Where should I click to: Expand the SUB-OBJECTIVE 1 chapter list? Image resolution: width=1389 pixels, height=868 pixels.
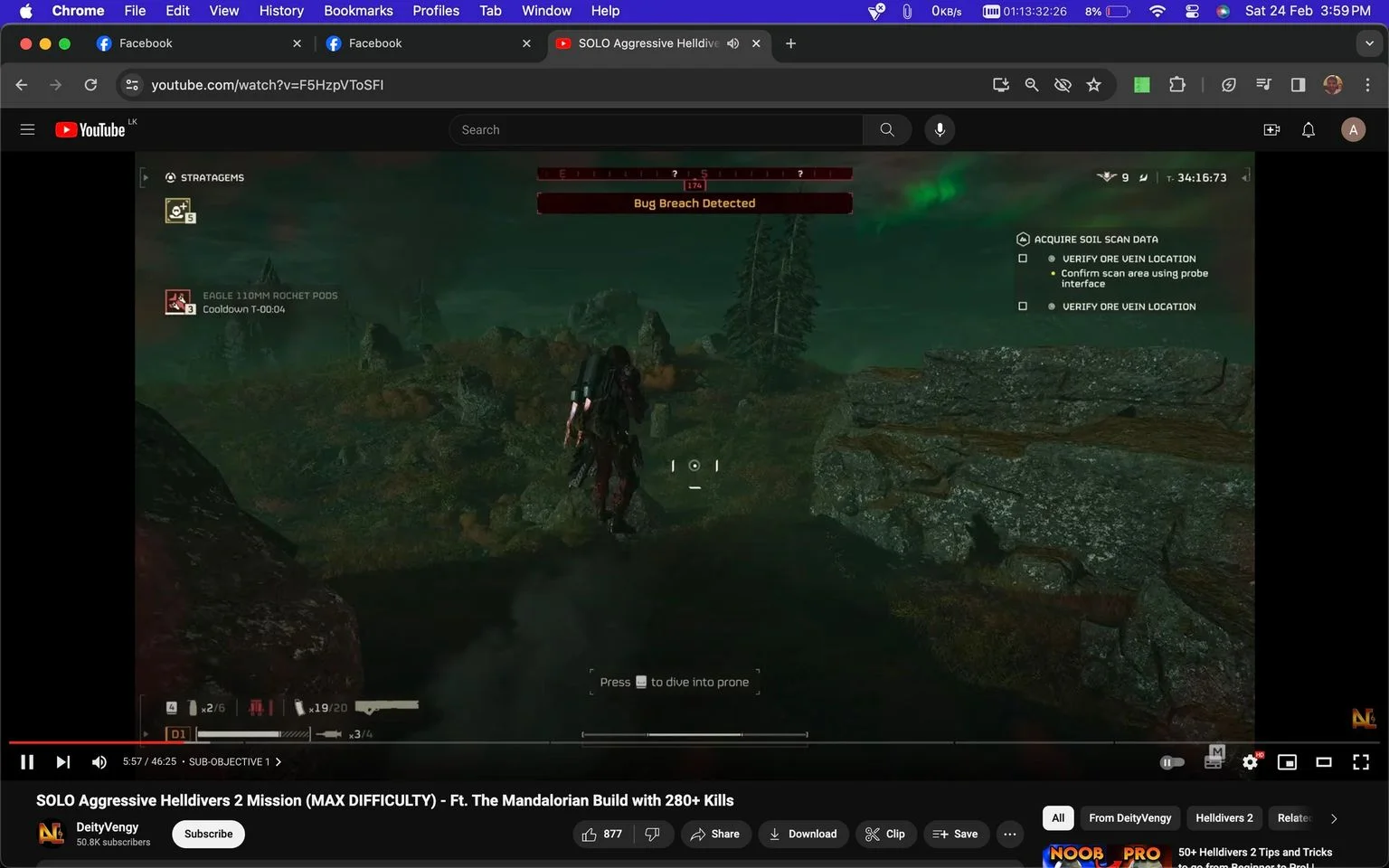[x=234, y=762]
